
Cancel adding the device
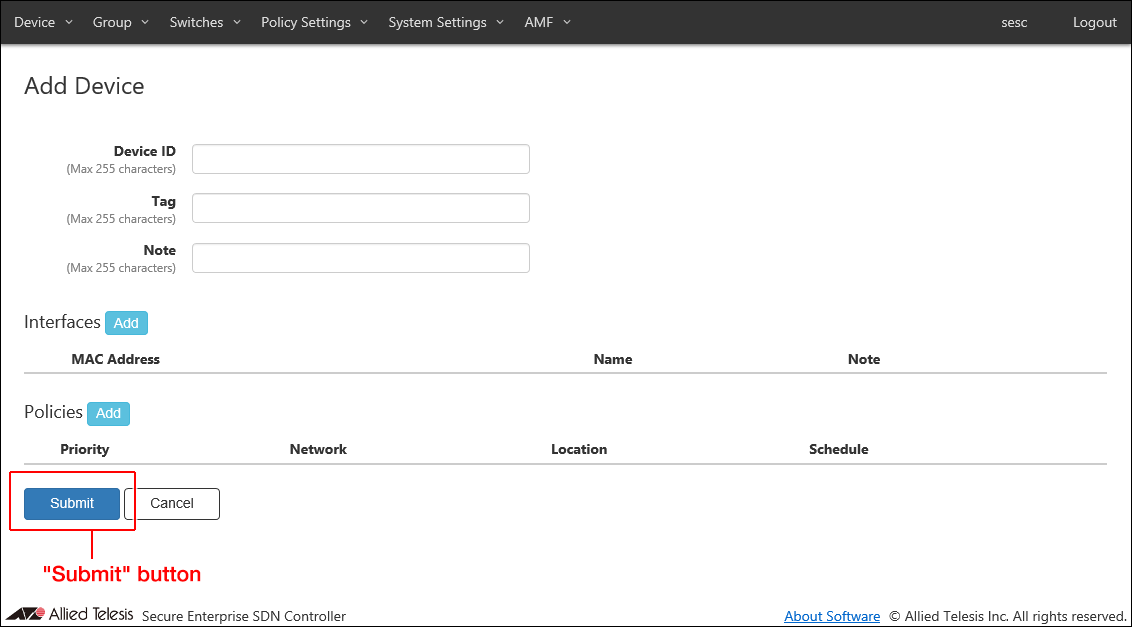[x=172, y=504]
